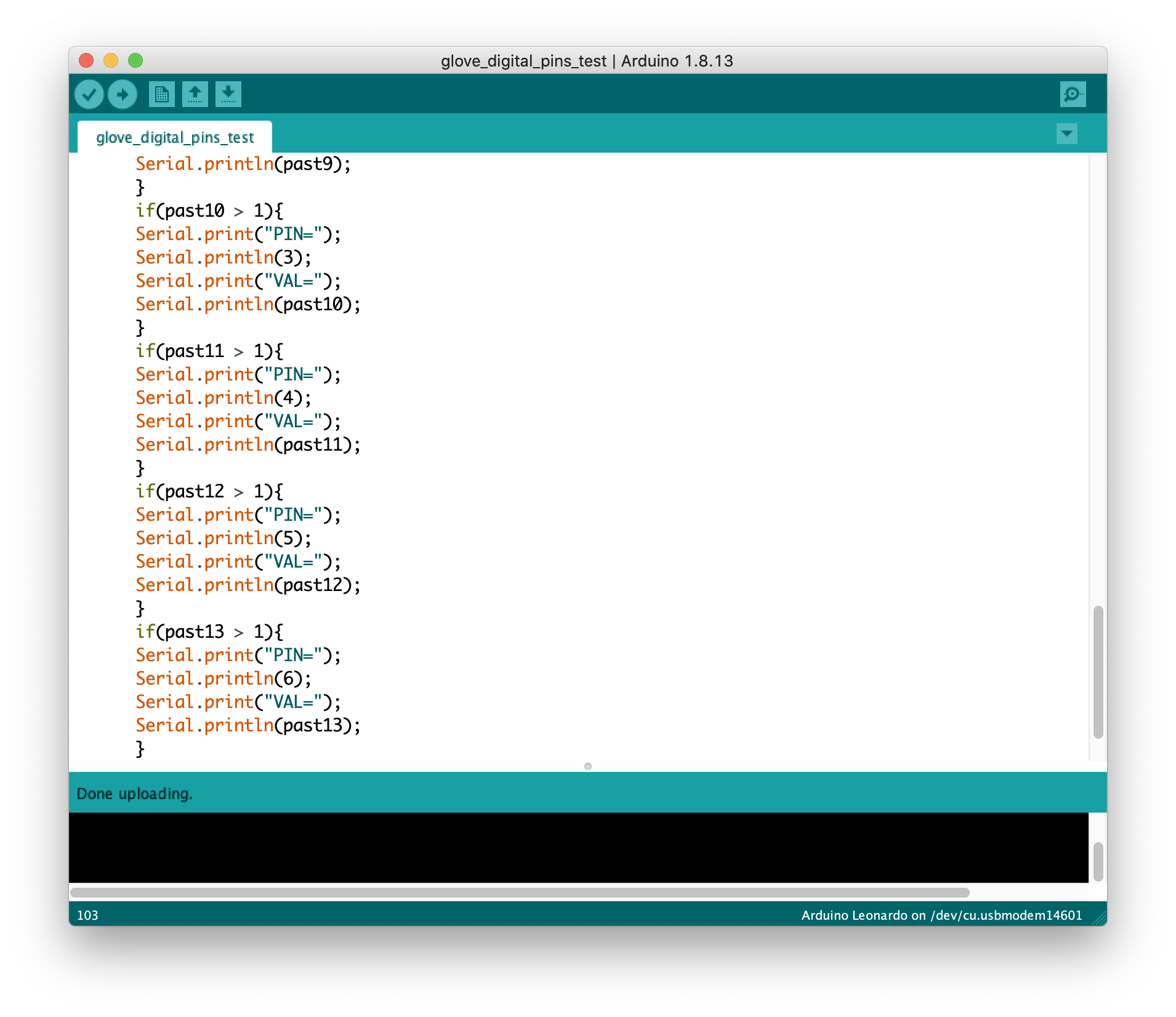Click line 'Serial.println(4);'

point(224,398)
